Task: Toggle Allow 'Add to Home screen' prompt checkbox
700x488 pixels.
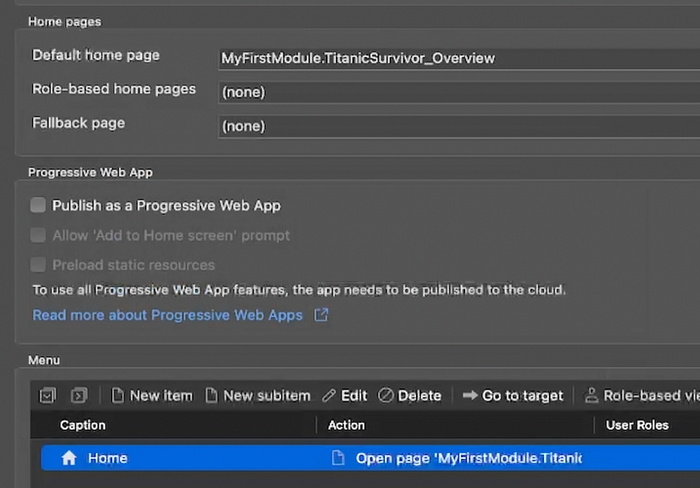Action: pyautogui.click(x=38, y=235)
